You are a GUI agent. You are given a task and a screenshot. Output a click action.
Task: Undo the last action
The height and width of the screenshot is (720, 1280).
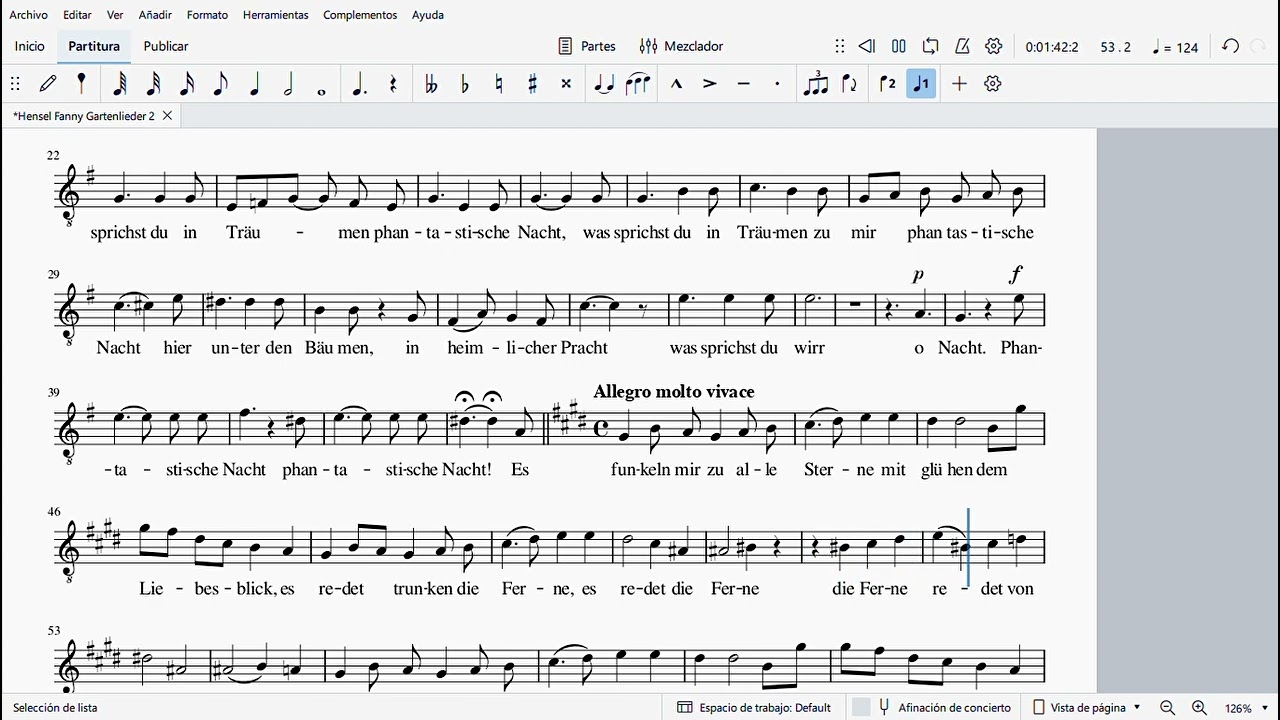[1231, 46]
